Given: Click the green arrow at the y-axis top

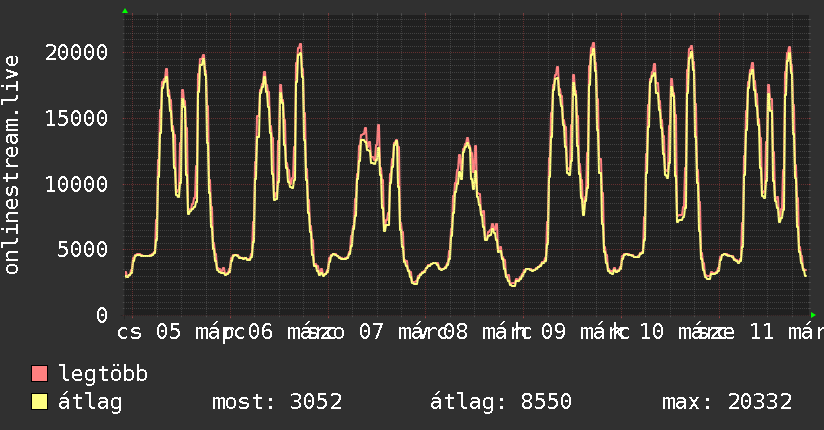Looking at the screenshot, I should 125,11.
